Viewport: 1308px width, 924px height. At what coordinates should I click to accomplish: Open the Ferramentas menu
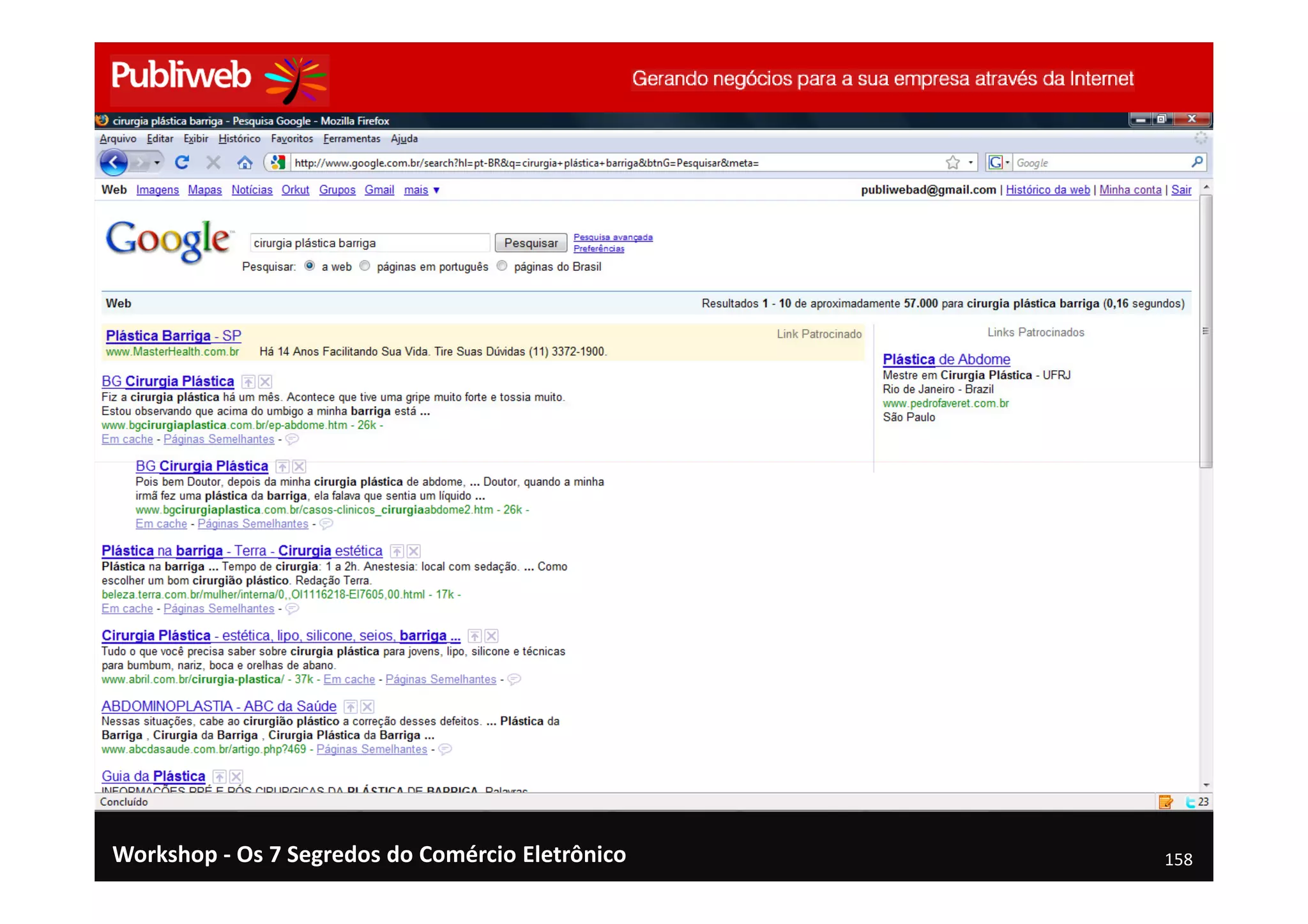click(x=351, y=139)
